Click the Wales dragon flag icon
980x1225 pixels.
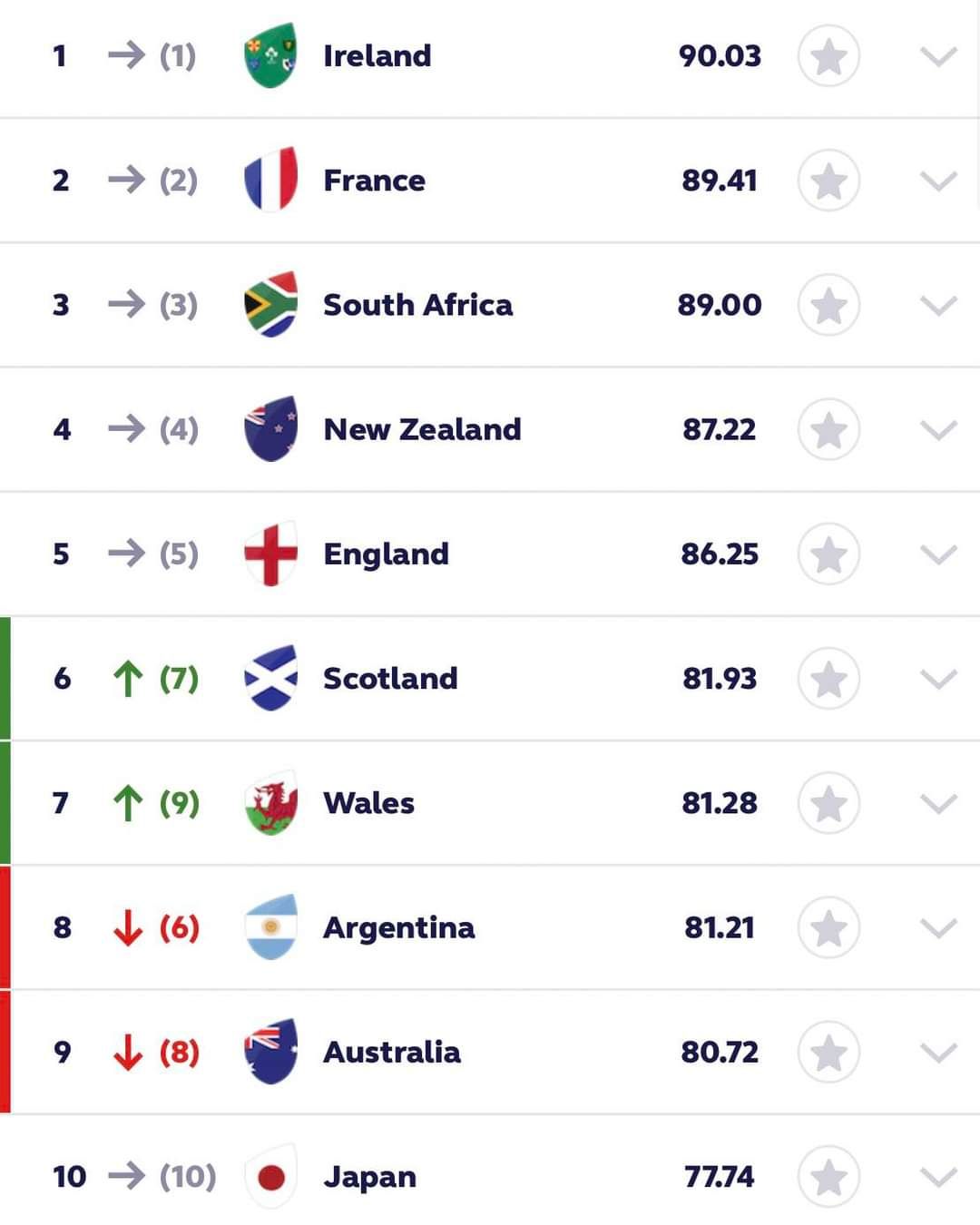(x=270, y=803)
